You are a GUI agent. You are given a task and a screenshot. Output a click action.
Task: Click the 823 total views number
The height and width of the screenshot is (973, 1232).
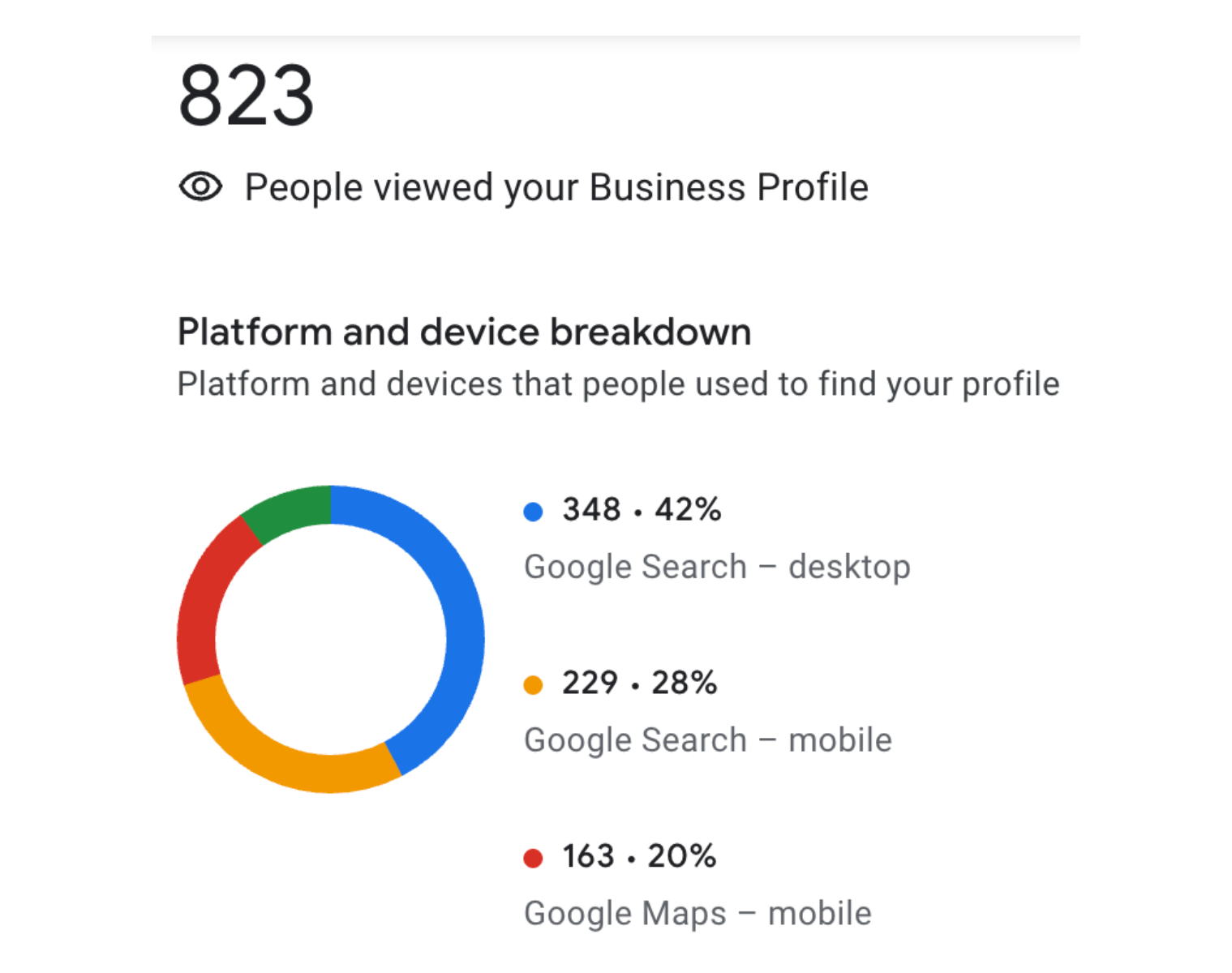246,96
